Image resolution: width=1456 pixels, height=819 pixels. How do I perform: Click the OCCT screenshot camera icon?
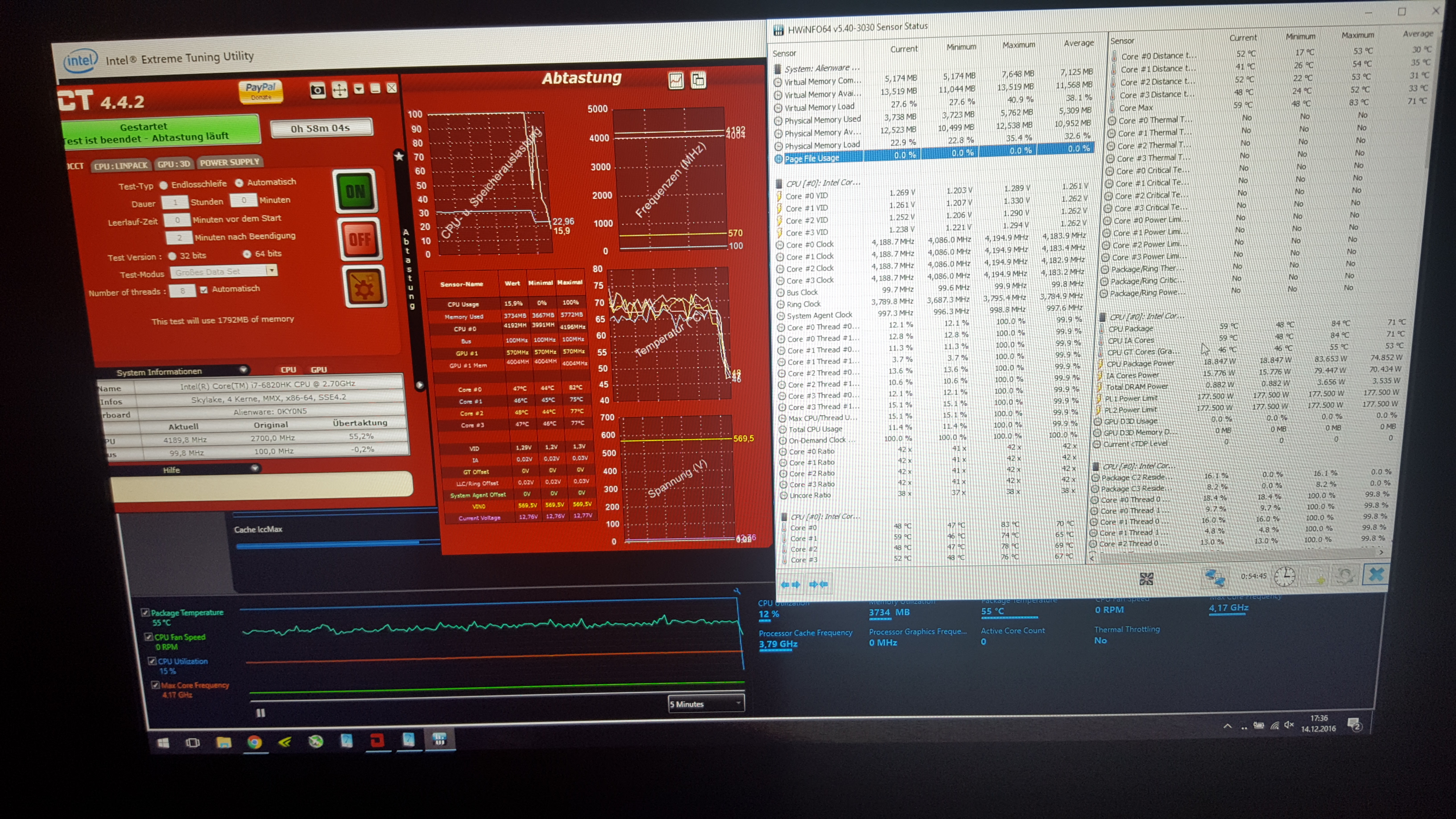tap(318, 90)
